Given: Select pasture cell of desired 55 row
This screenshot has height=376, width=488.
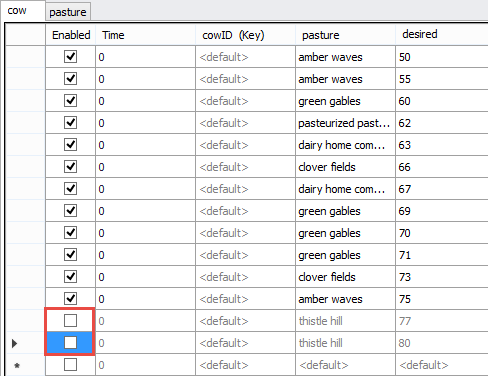Looking at the screenshot, I should pyautogui.click(x=345, y=79).
